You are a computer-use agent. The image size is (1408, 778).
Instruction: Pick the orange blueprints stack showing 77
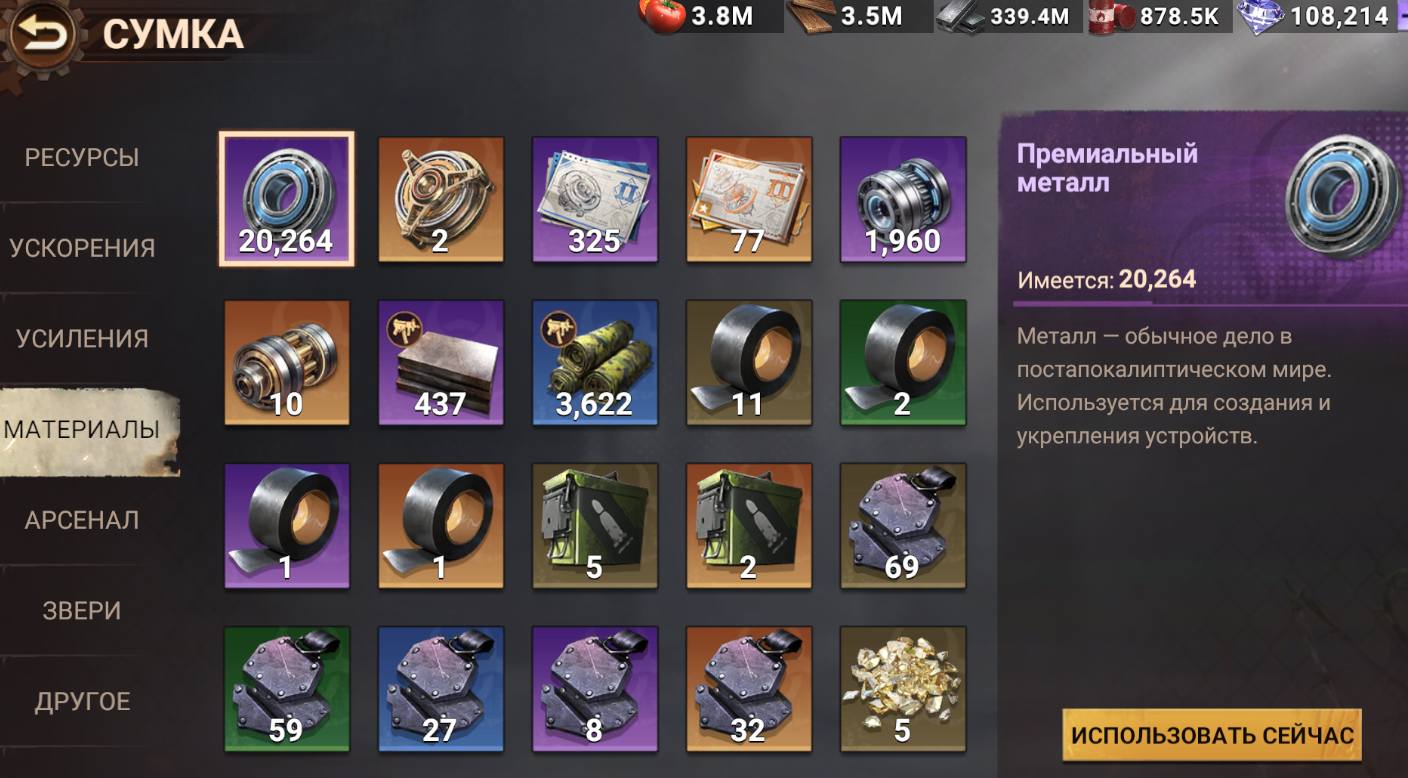tap(748, 199)
